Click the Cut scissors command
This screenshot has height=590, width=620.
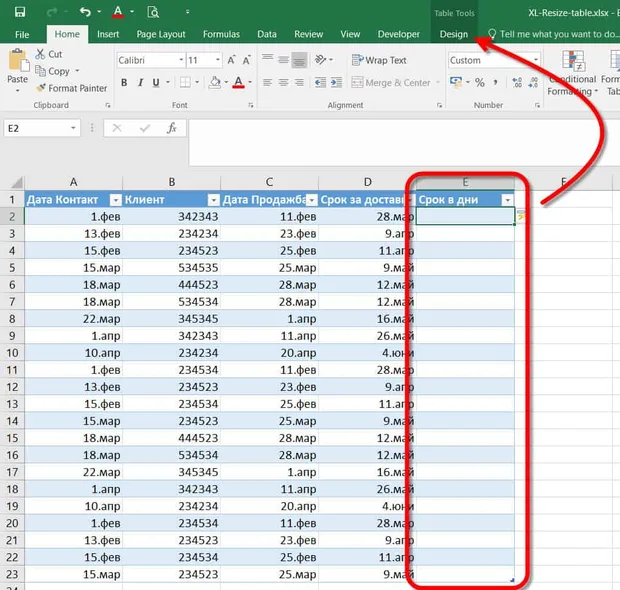pyautogui.click(x=49, y=54)
